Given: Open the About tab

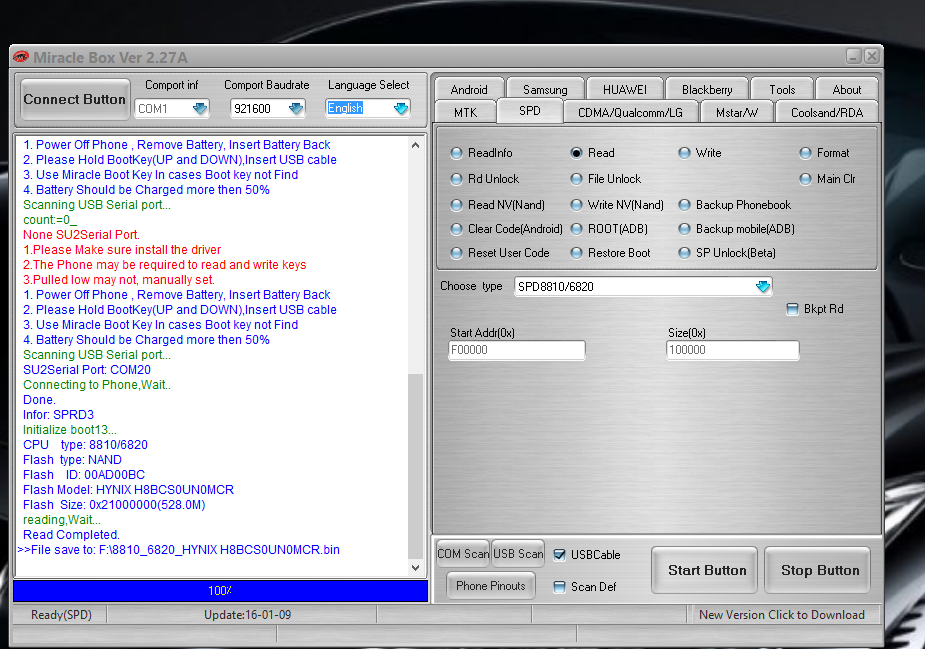Looking at the screenshot, I should [x=847, y=90].
